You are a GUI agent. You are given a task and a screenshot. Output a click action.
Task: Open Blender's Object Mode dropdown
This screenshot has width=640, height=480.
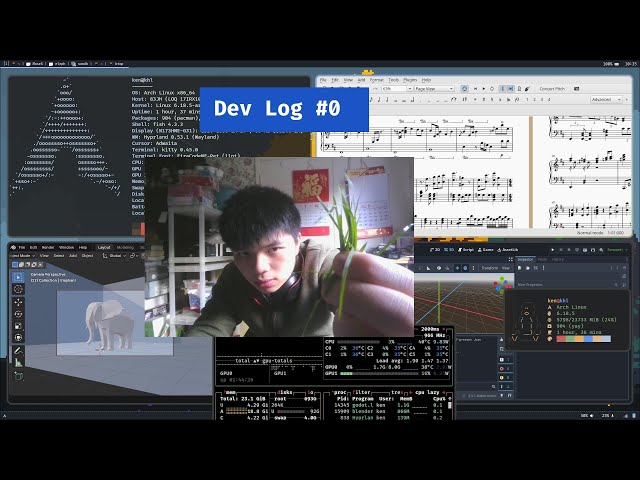tap(22, 256)
